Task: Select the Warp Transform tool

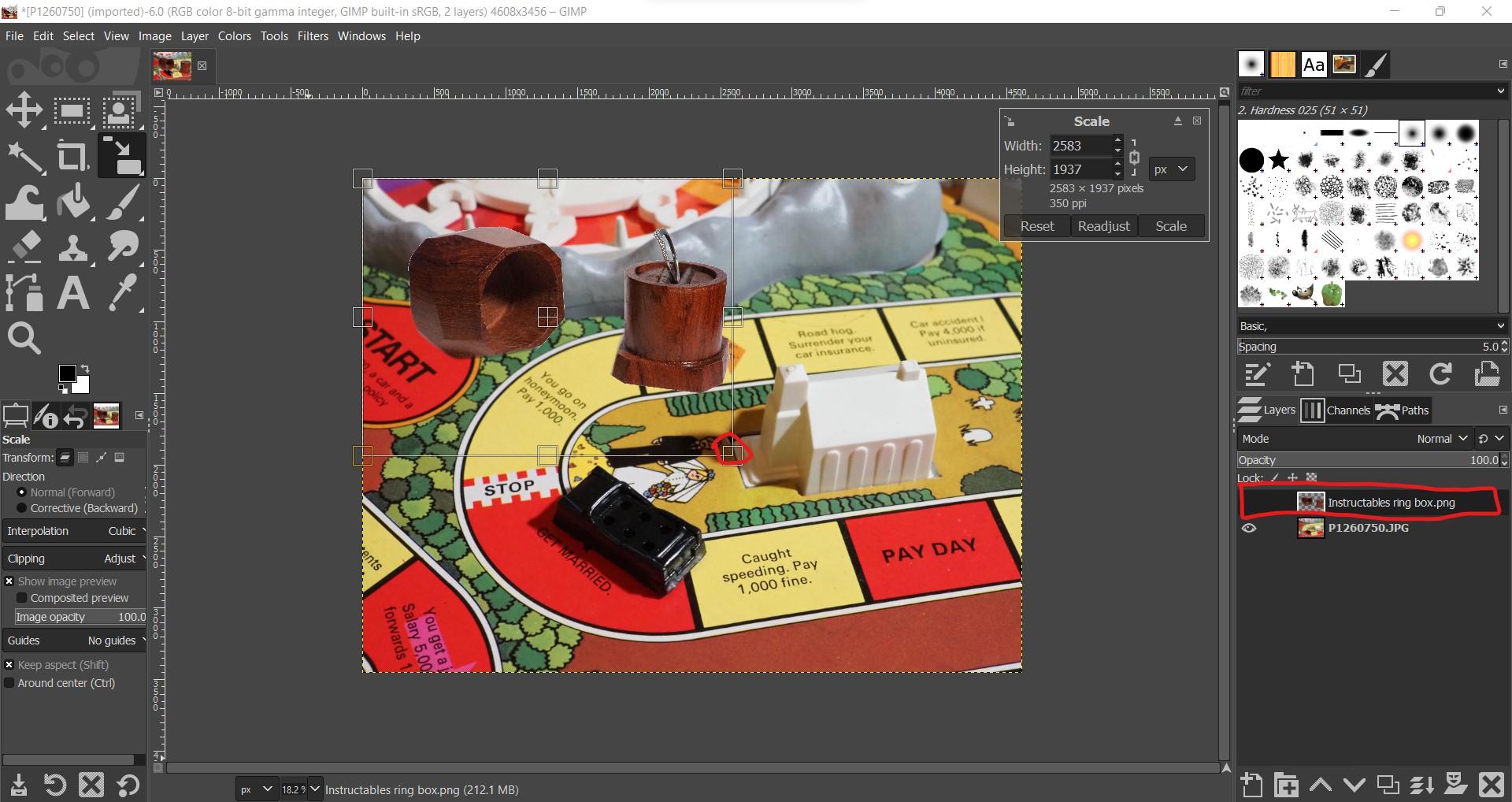Action: [x=24, y=202]
